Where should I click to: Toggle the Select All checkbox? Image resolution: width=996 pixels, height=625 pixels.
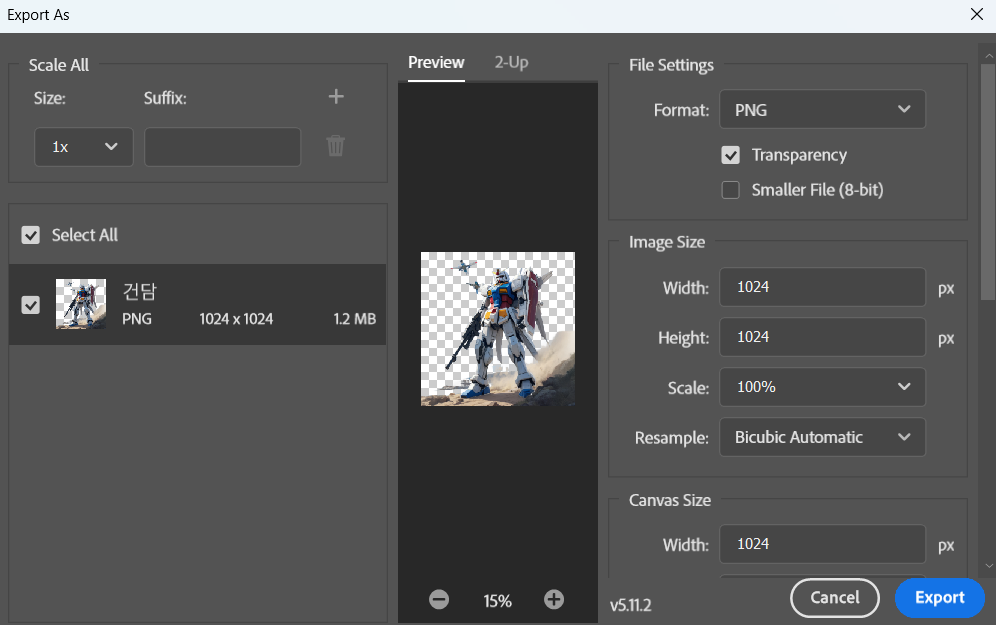[x=30, y=235]
